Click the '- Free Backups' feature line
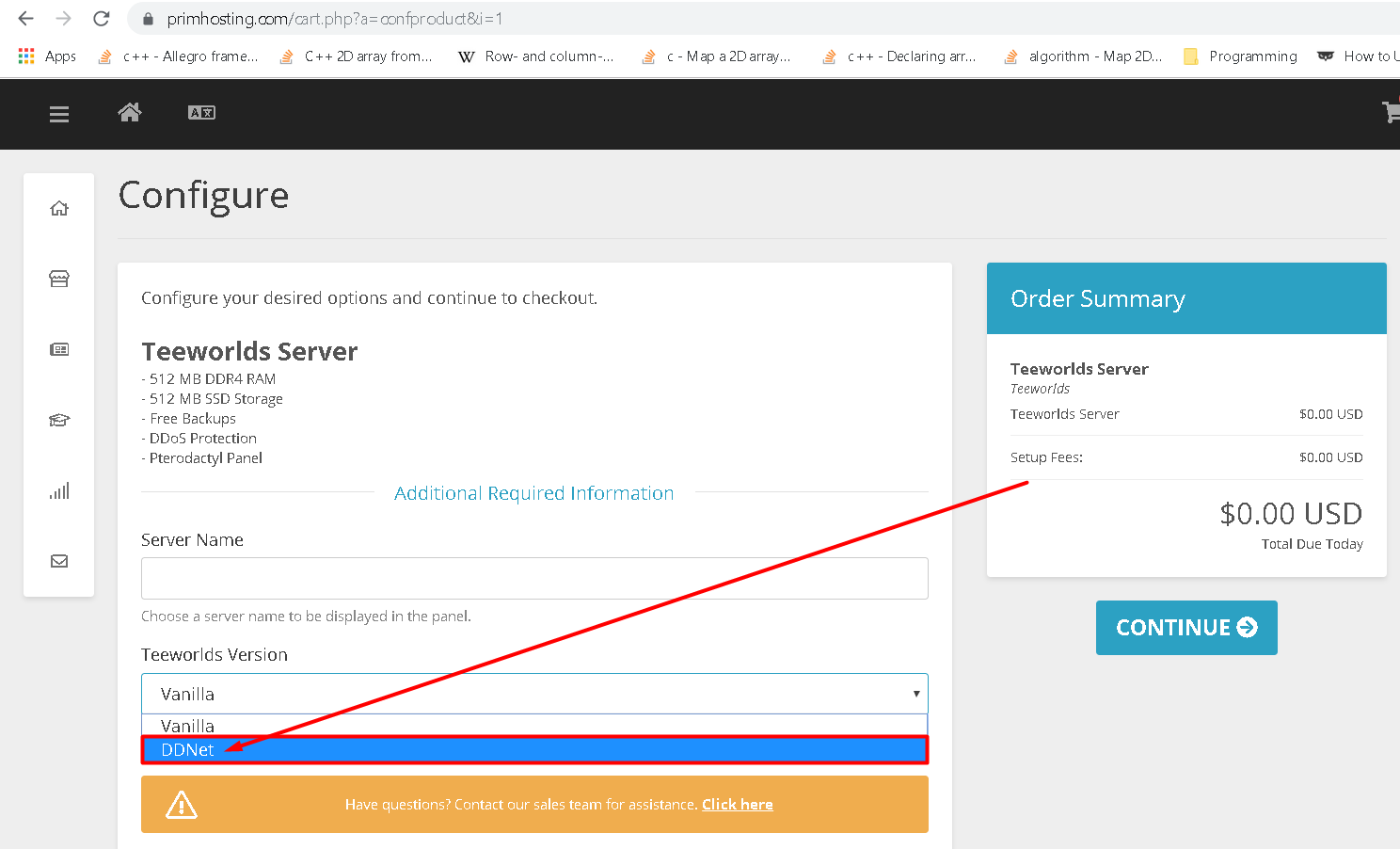Viewport: 1400px width, 849px height. (188, 419)
